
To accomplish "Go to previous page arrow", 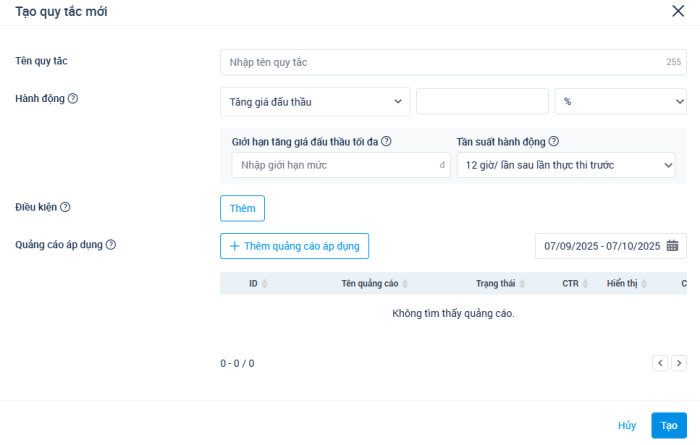I will coord(660,363).
